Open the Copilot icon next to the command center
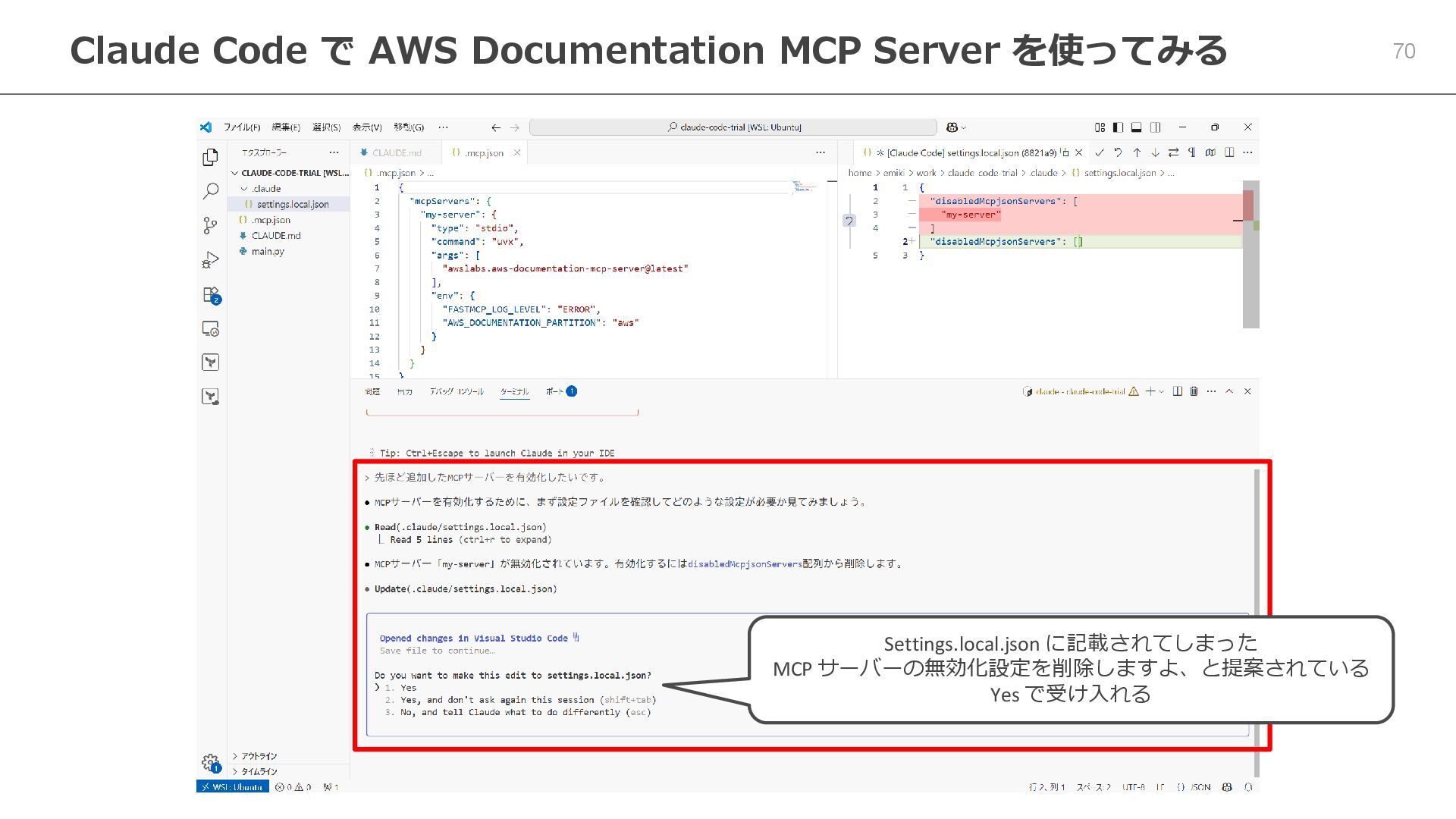 pos(952,127)
